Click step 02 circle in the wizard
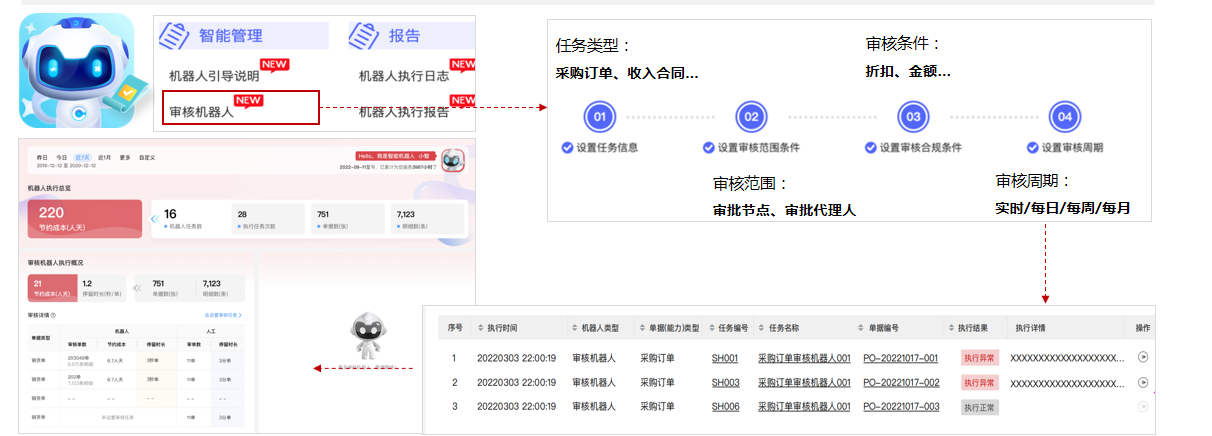1212x436 pixels. tap(751, 117)
